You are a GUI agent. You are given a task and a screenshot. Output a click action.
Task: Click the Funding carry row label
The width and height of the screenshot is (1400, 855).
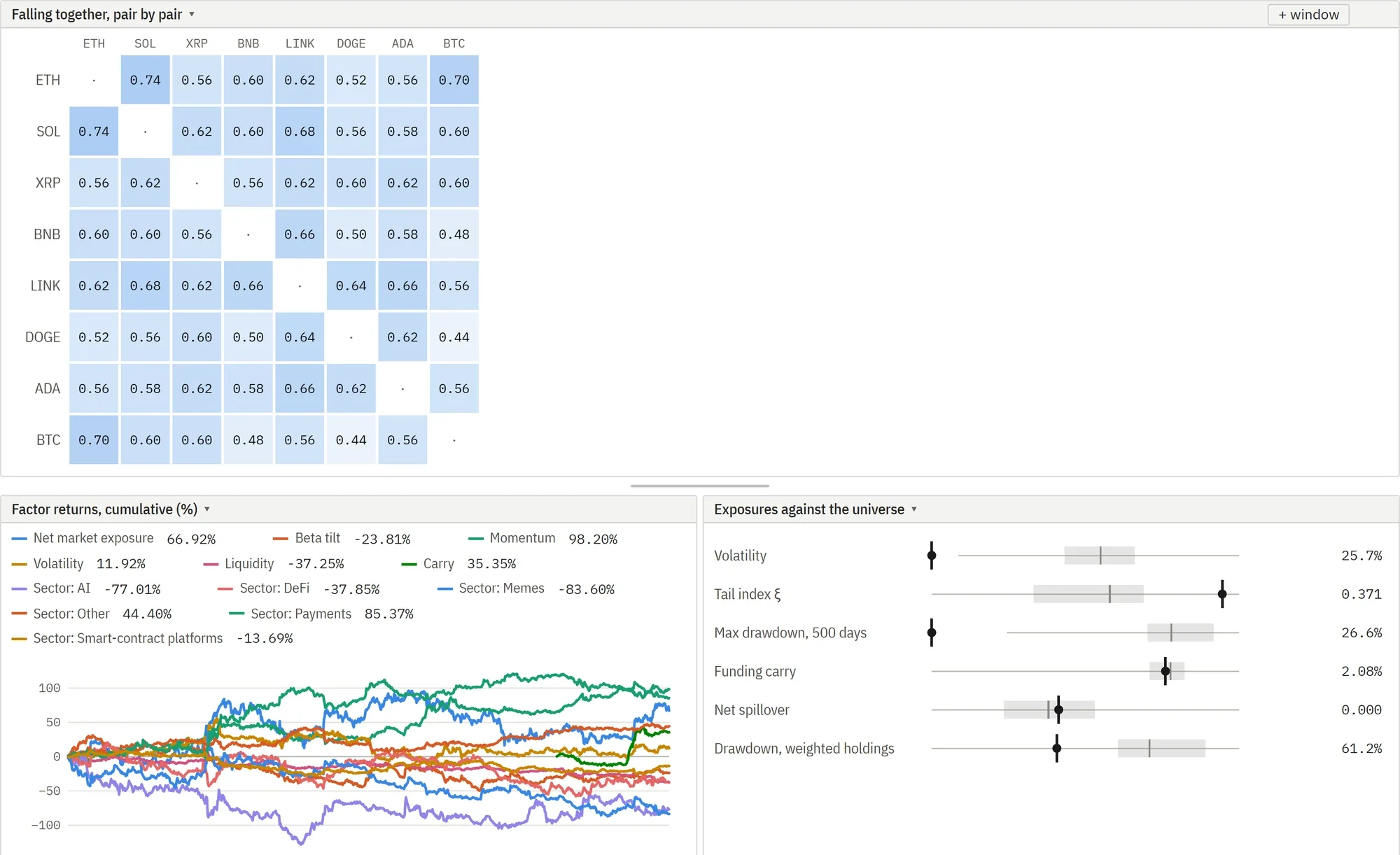click(755, 671)
